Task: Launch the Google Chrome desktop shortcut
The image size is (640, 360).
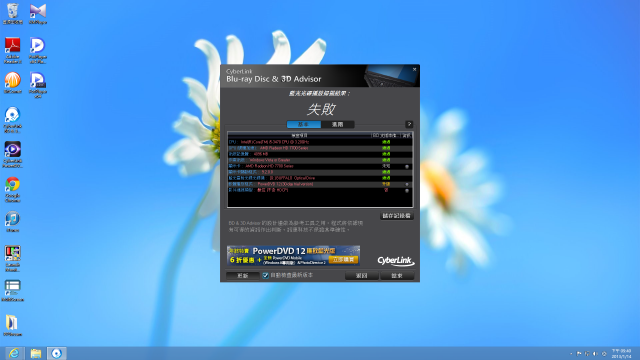Action: [13, 189]
